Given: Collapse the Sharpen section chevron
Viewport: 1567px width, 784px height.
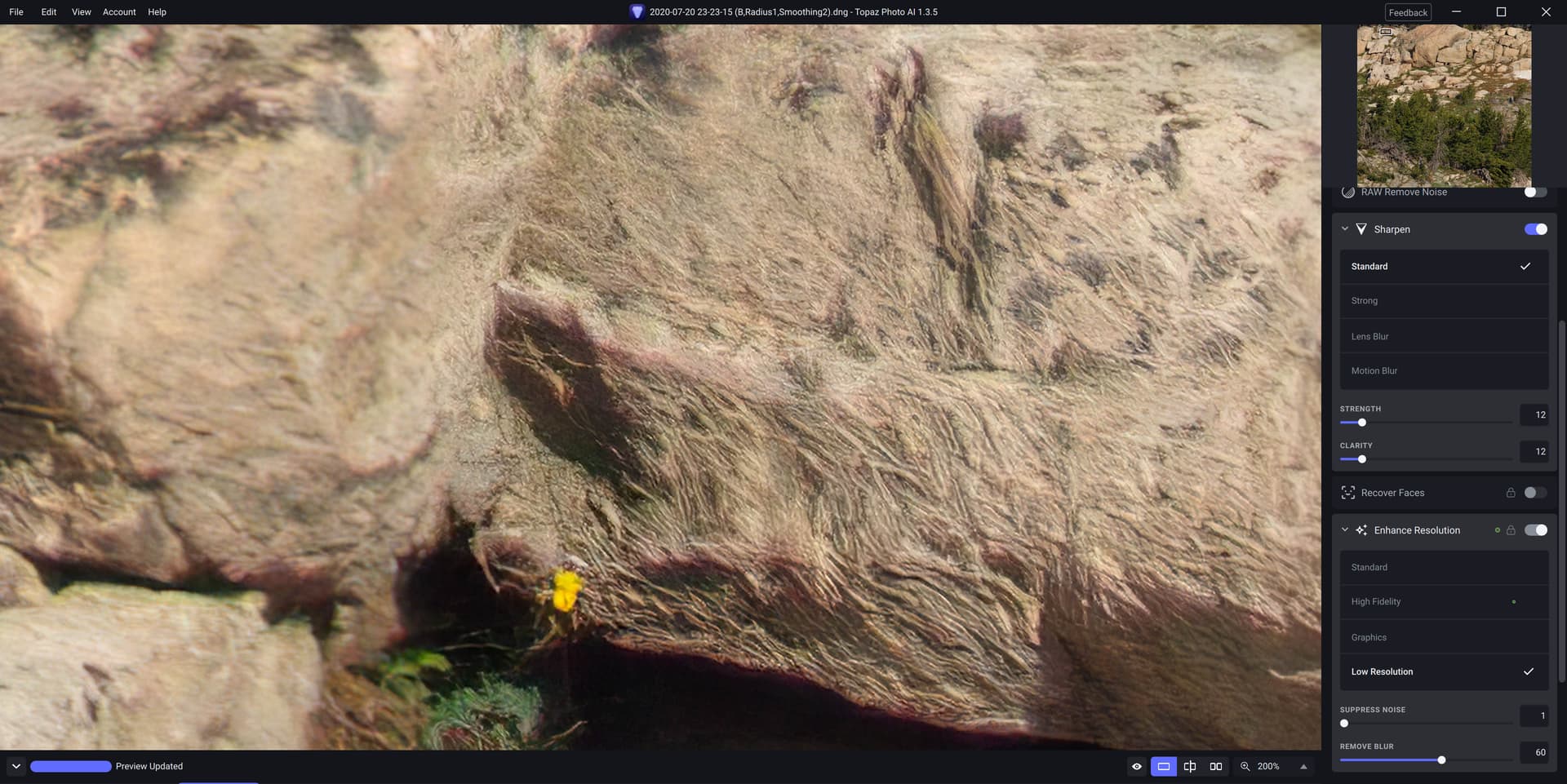Looking at the screenshot, I should point(1344,229).
